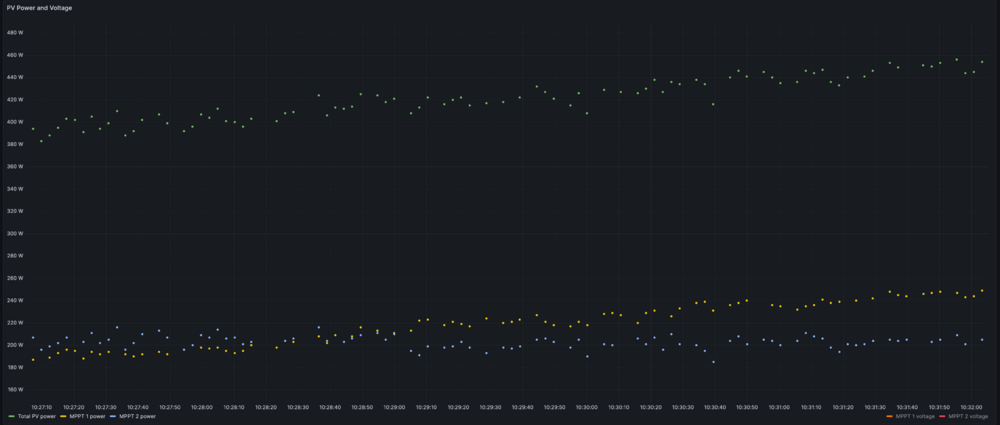Image resolution: width=1000 pixels, height=425 pixels.
Task: Click the 300 W y-axis label
Action: 14,233
